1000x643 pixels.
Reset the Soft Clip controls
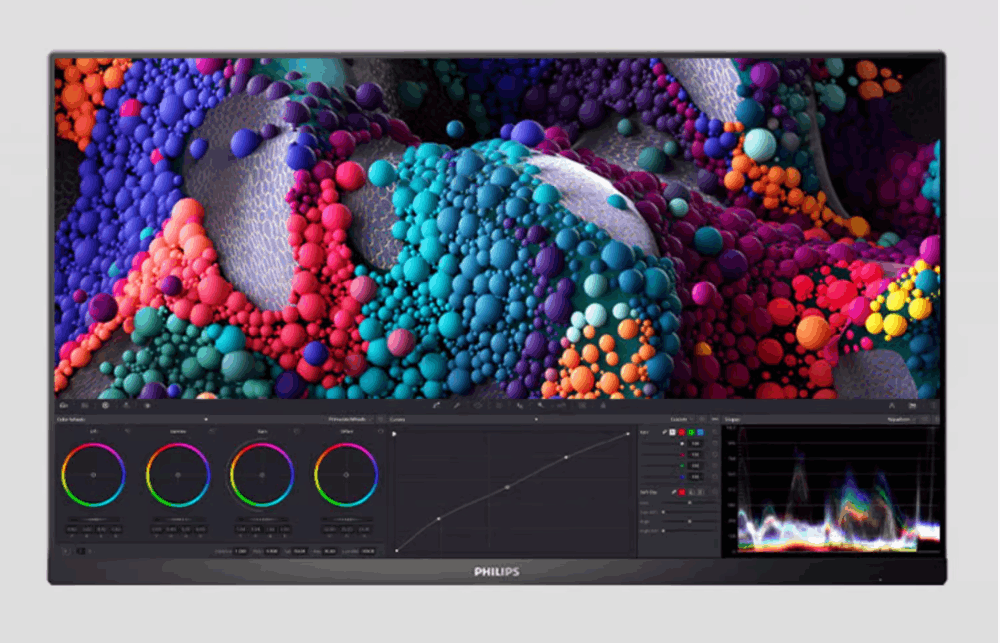click(x=714, y=492)
